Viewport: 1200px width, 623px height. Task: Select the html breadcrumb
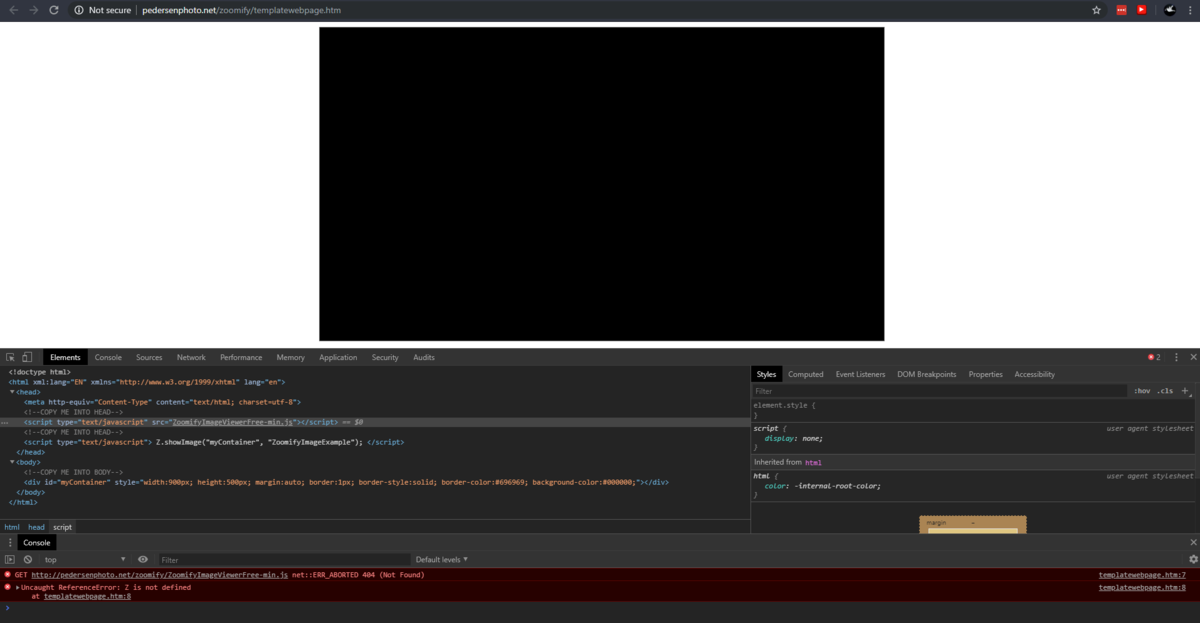click(12, 527)
